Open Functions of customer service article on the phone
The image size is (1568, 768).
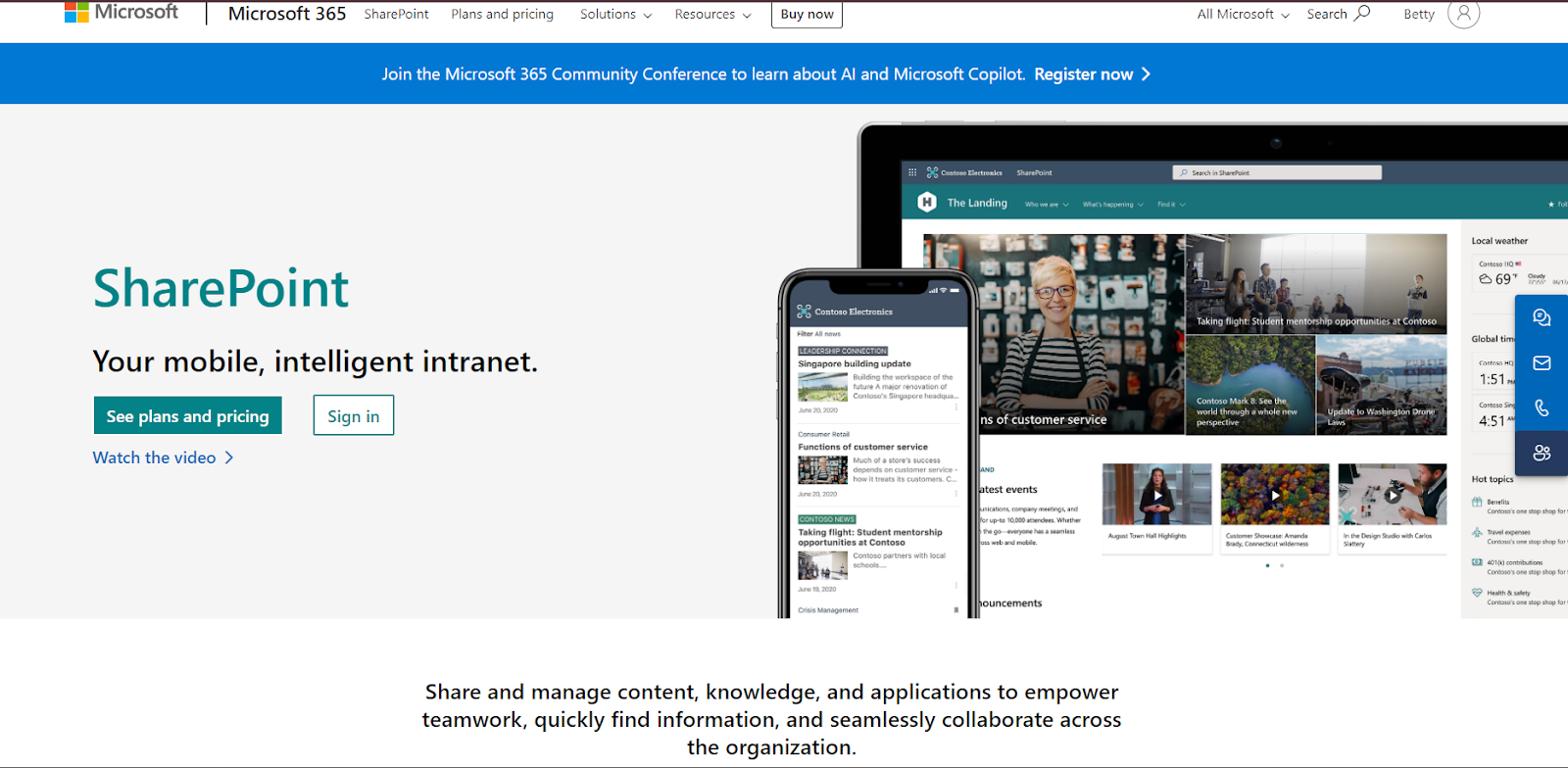point(877,463)
